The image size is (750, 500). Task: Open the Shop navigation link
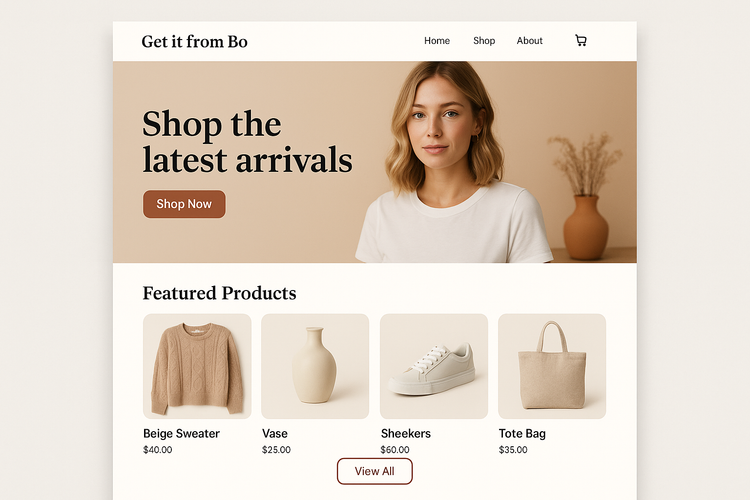coord(484,41)
